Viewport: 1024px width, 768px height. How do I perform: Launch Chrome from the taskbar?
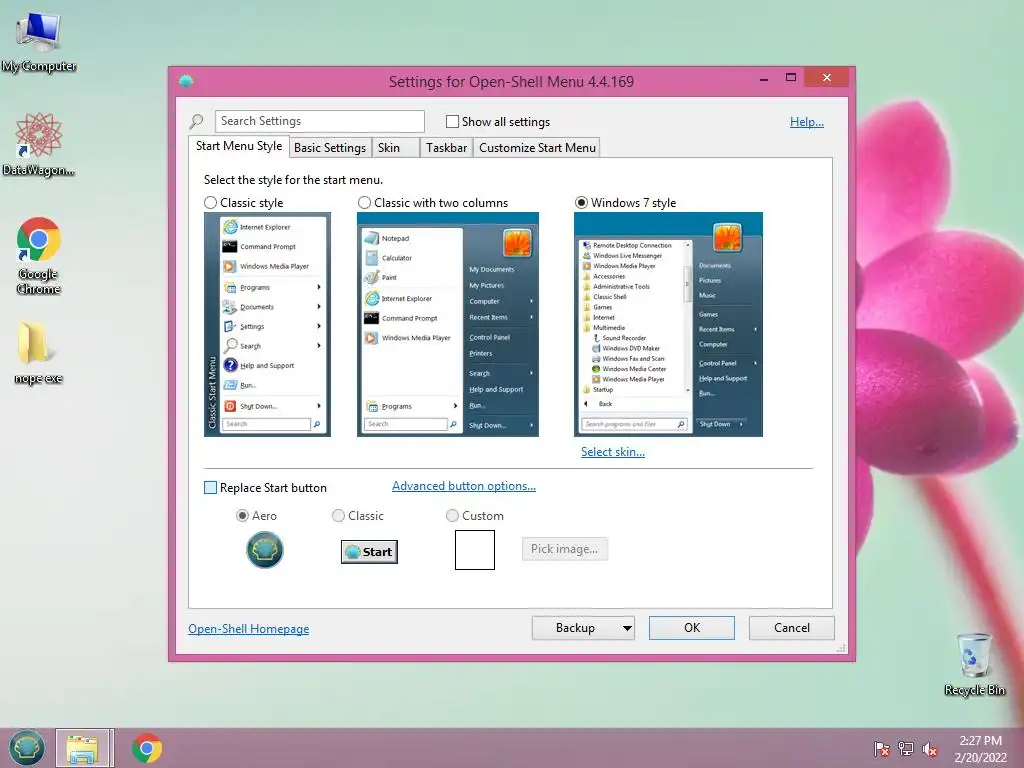pyautogui.click(x=147, y=748)
